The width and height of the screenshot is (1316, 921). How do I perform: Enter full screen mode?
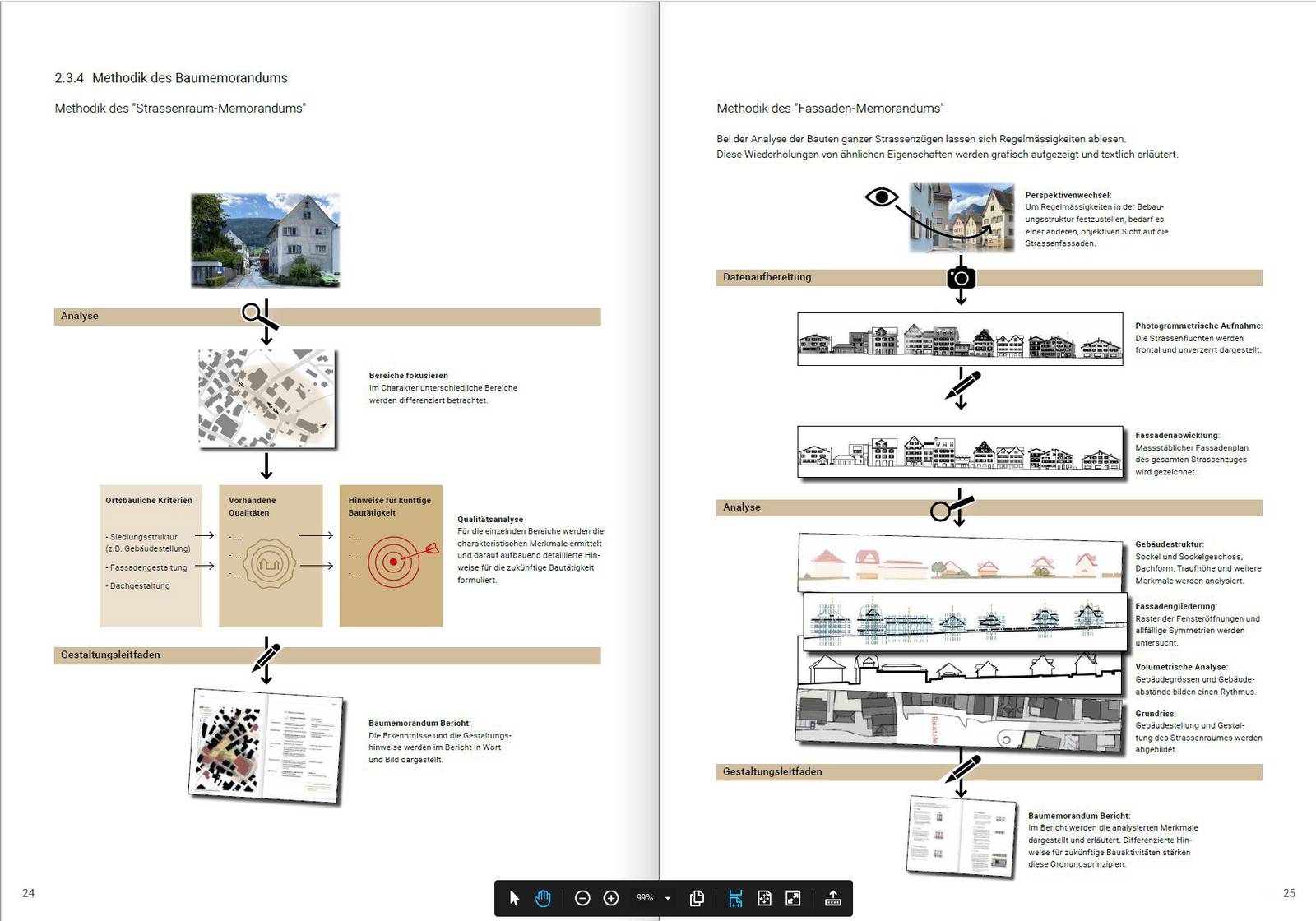[x=793, y=898]
